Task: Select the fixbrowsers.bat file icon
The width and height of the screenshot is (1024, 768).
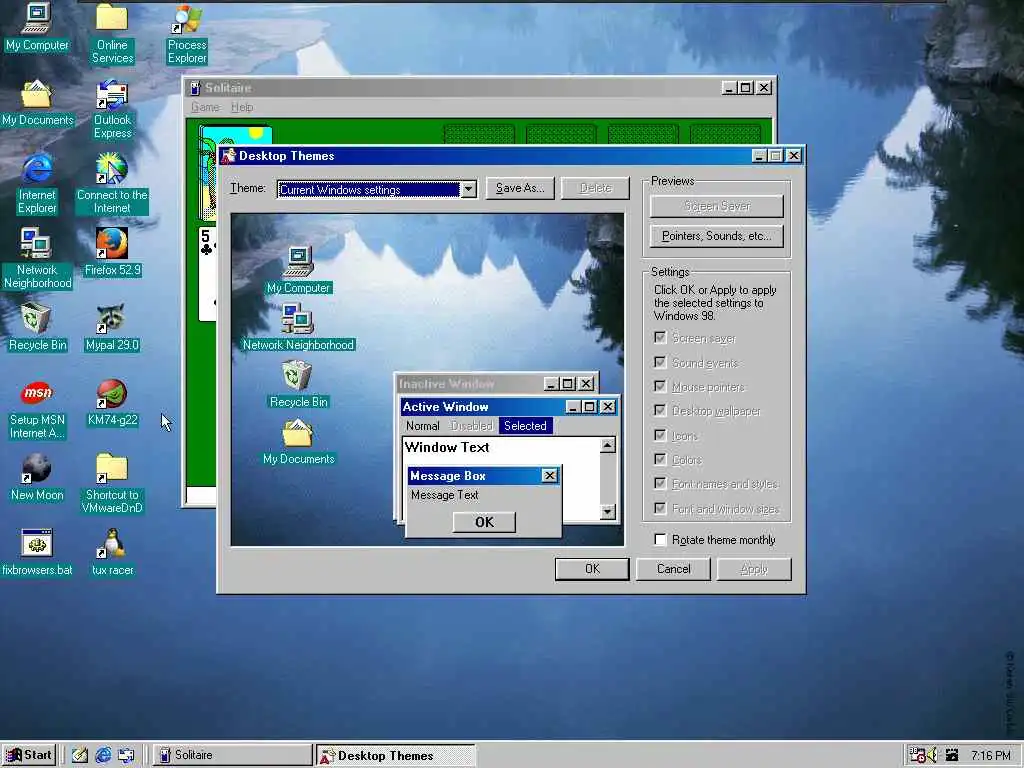Action: pyautogui.click(x=37, y=552)
